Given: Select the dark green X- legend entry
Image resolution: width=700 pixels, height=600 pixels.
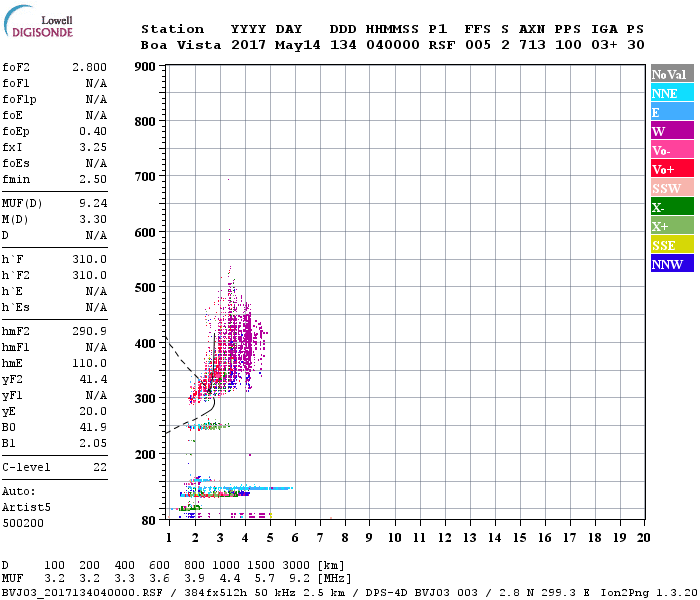Looking at the screenshot, I should [672, 207].
